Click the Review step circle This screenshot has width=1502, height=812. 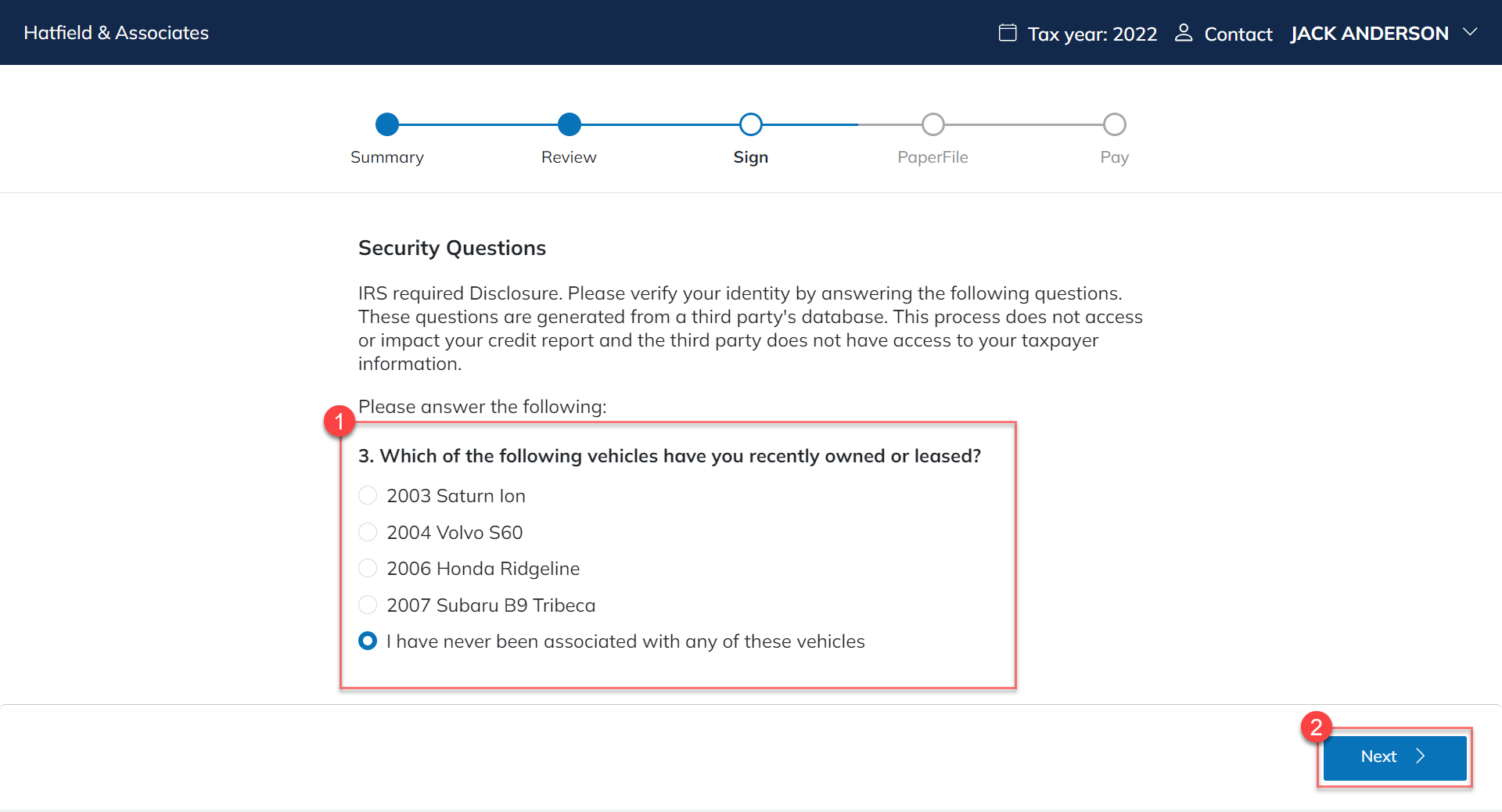pos(570,124)
